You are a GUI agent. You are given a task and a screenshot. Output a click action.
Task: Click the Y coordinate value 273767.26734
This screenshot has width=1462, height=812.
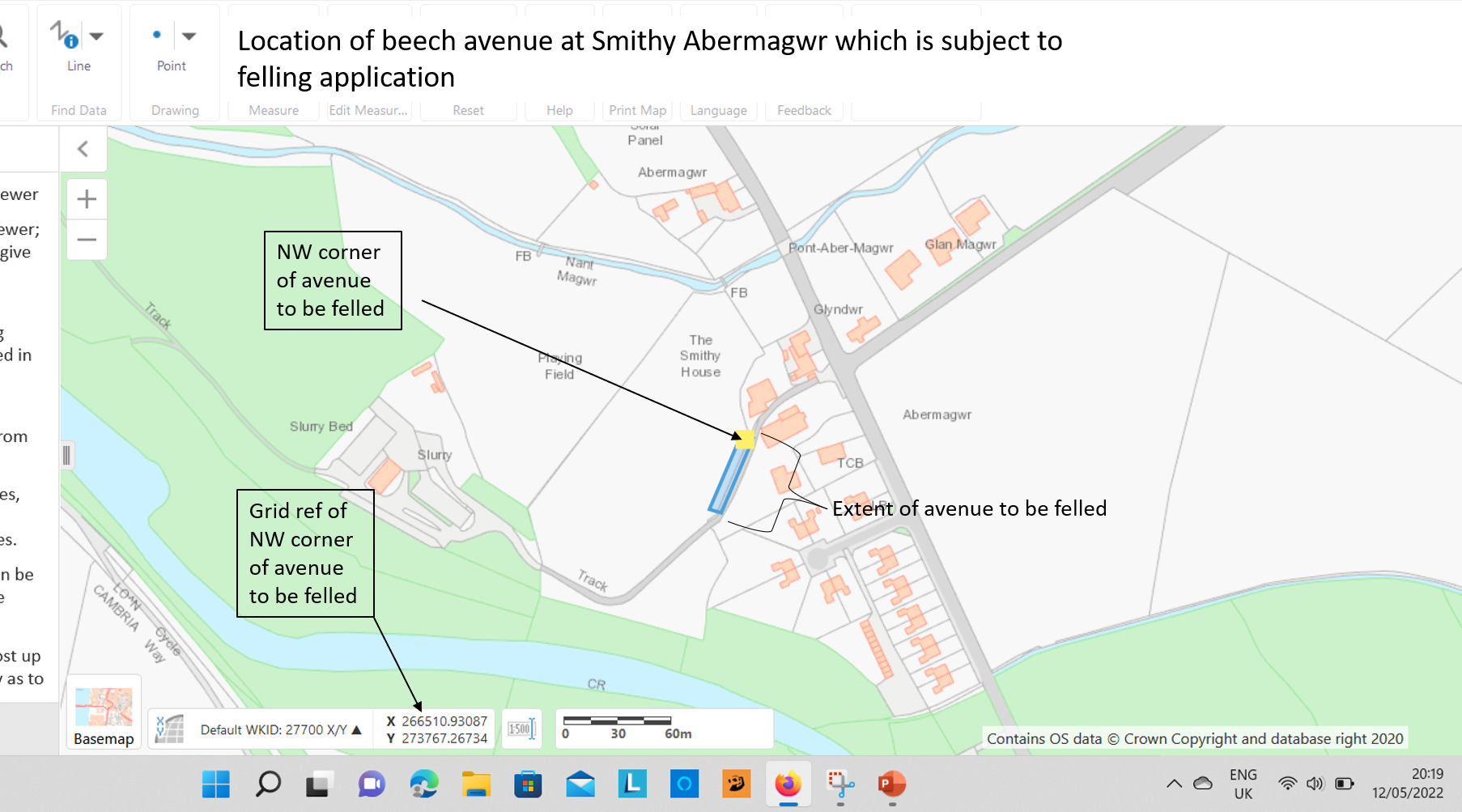point(444,738)
